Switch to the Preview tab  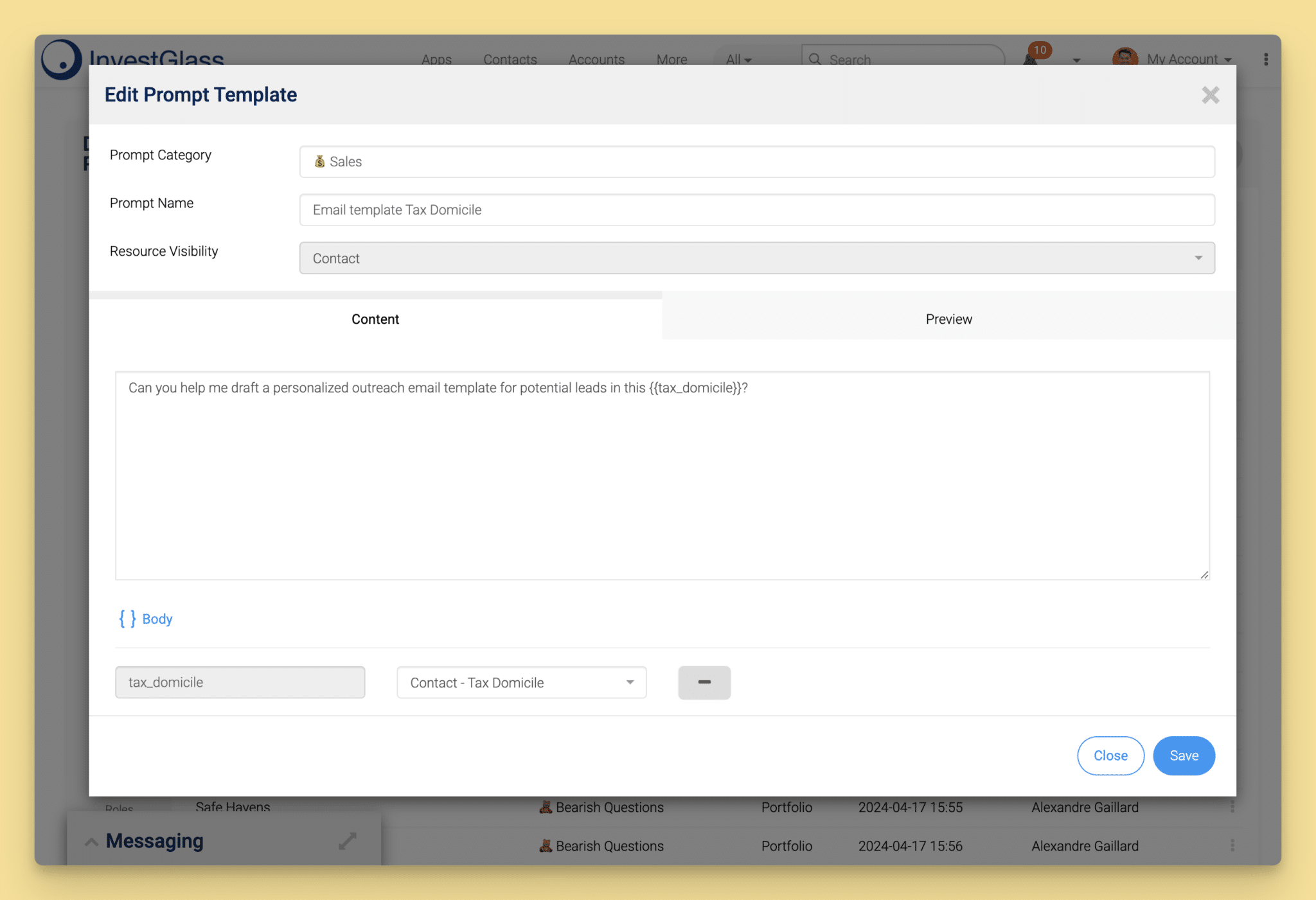click(948, 319)
